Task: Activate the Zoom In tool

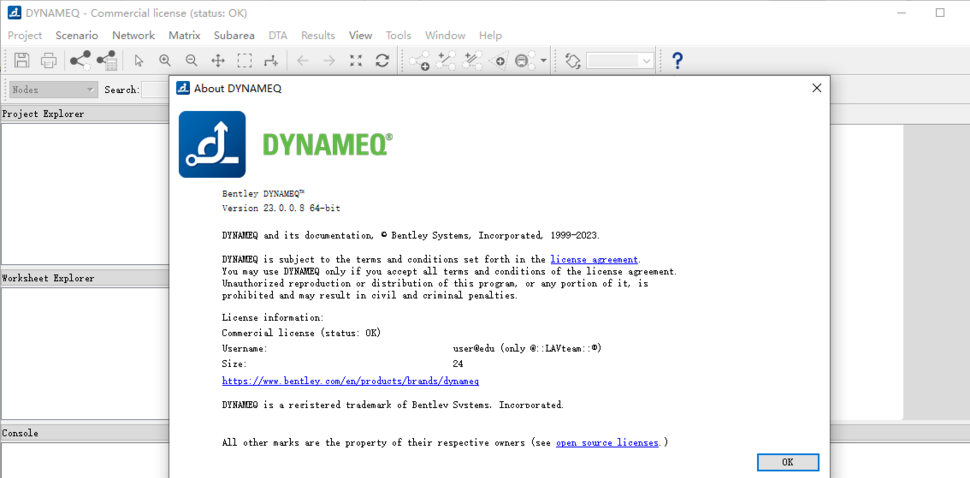Action: click(165, 60)
